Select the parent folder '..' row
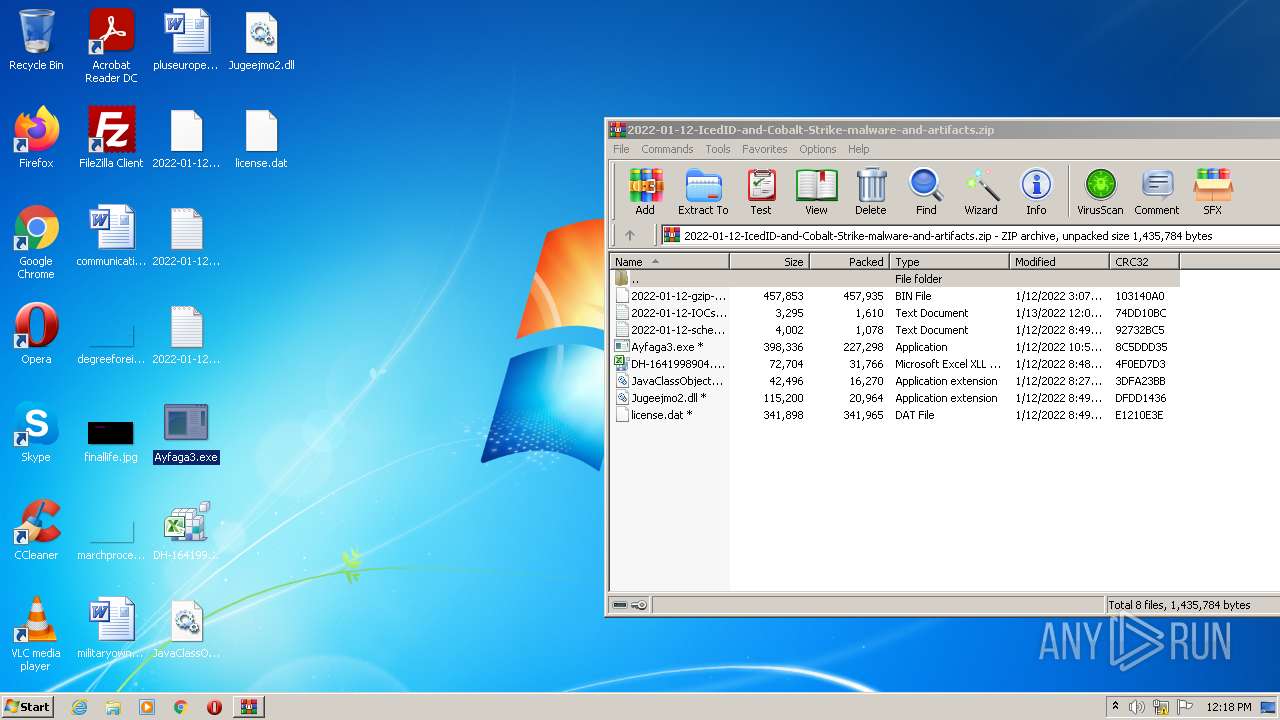1280x720 pixels. click(x=895, y=279)
